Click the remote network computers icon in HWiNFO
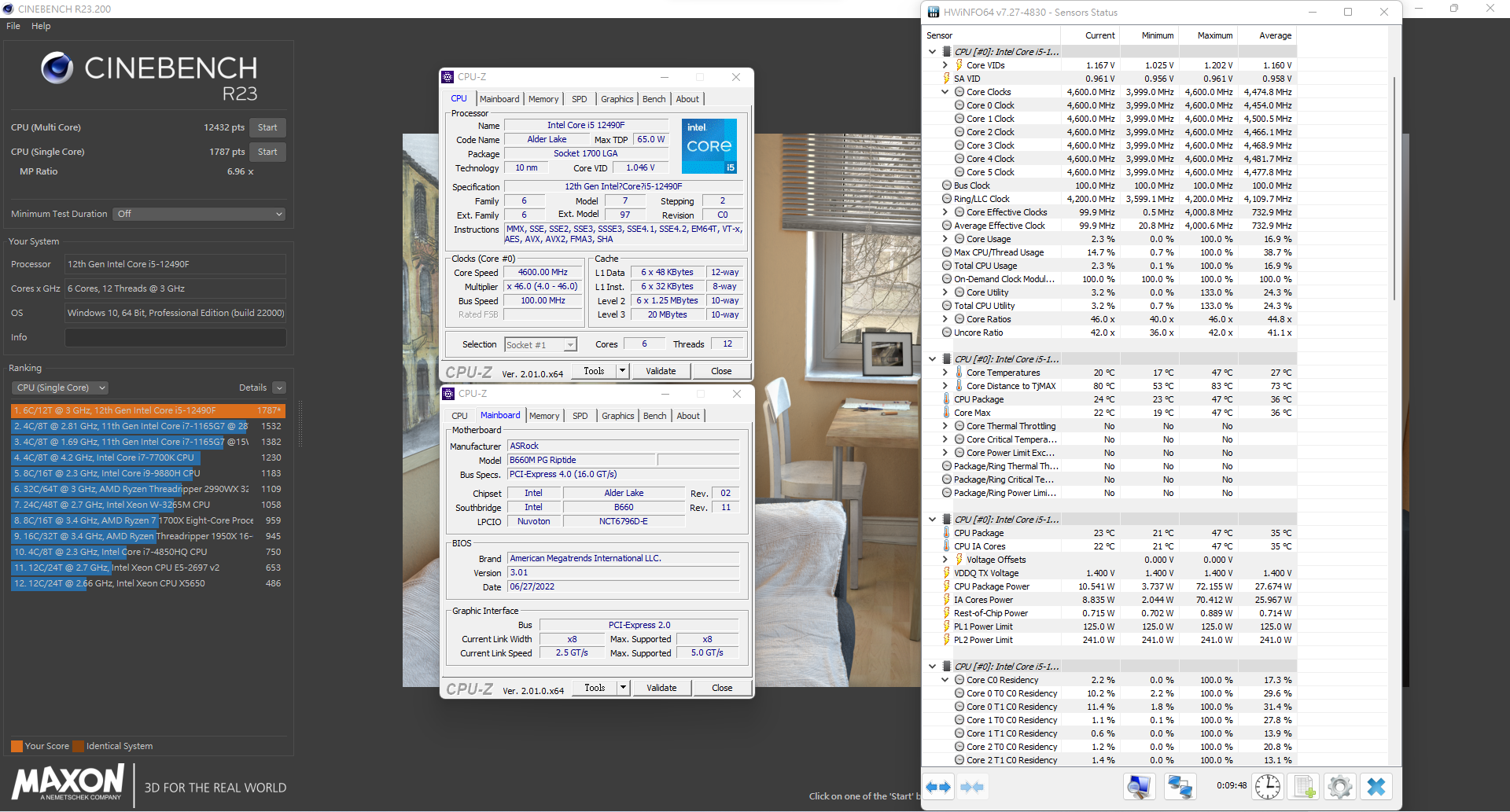 pyautogui.click(x=1180, y=787)
